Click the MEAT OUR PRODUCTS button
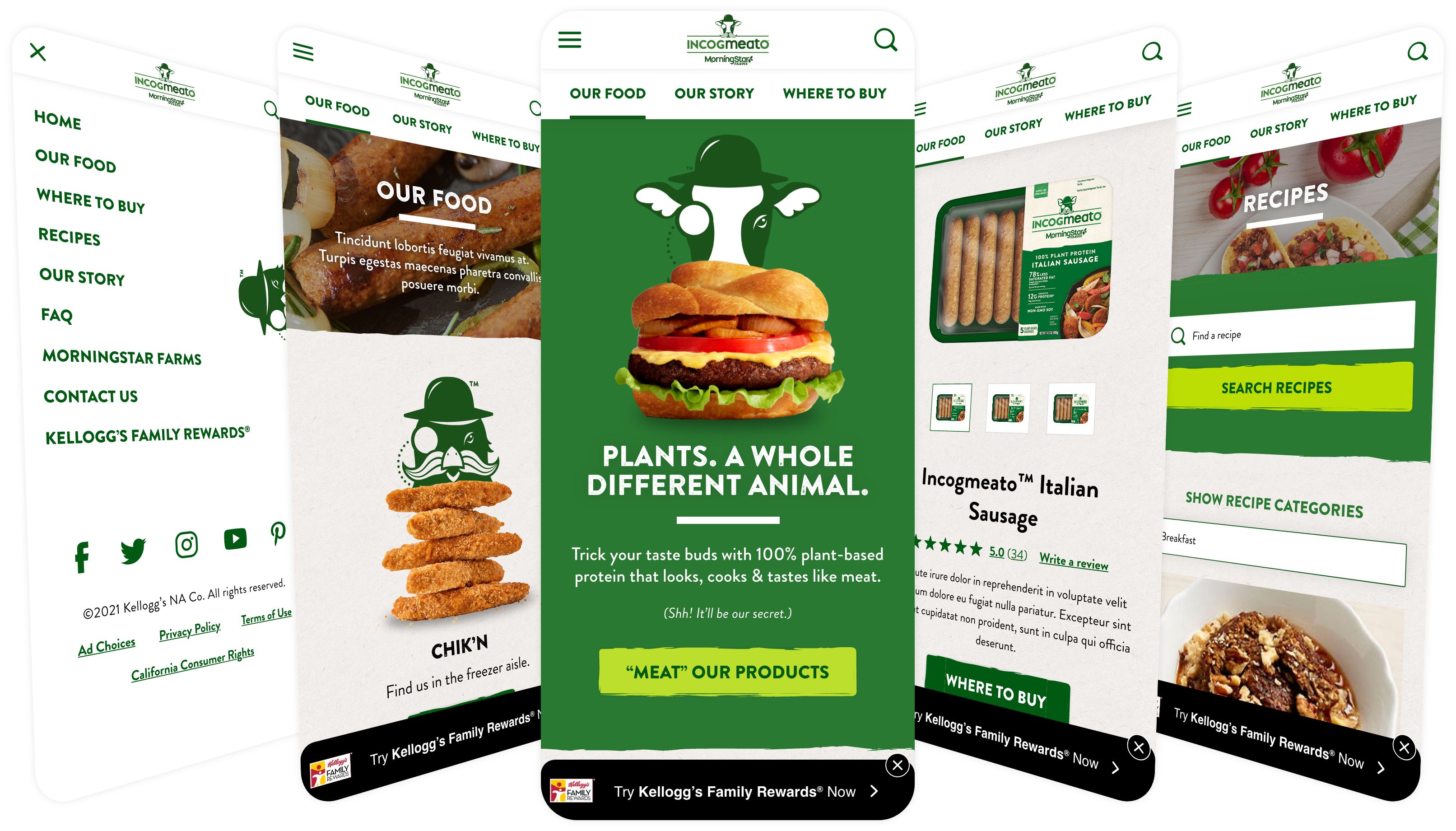The height and width of the screenshot is (831, 1456). [x=727, y=672]
